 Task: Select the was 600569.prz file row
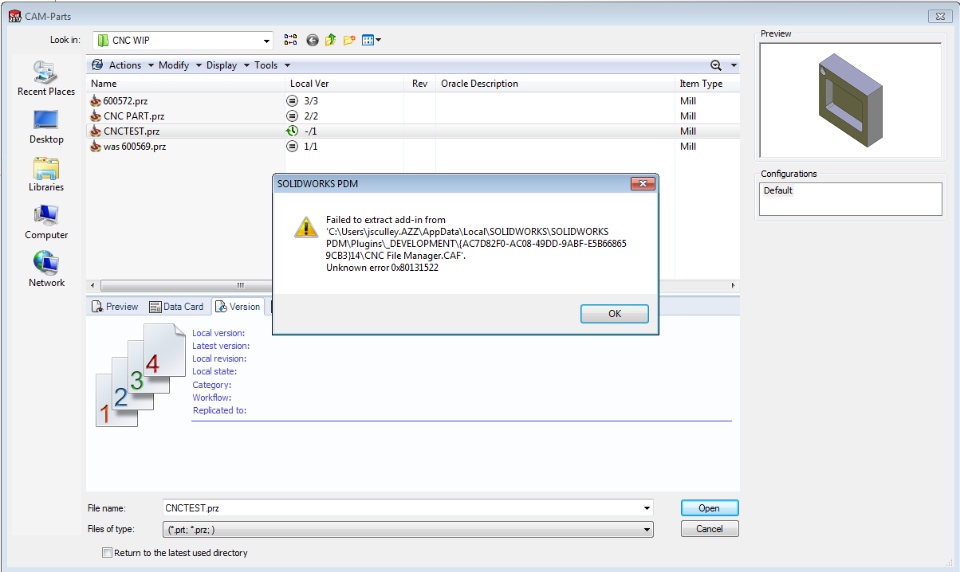tap(413, 146)
